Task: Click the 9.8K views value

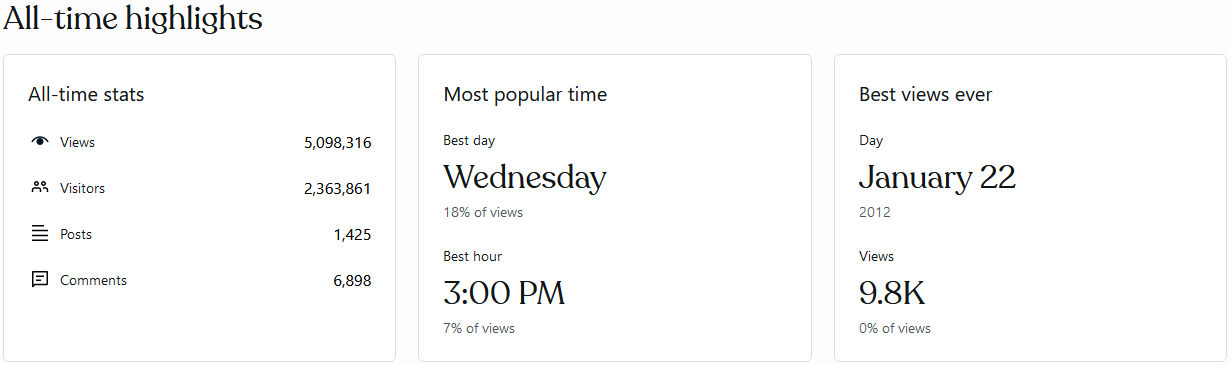Action: tap(892, 293)
